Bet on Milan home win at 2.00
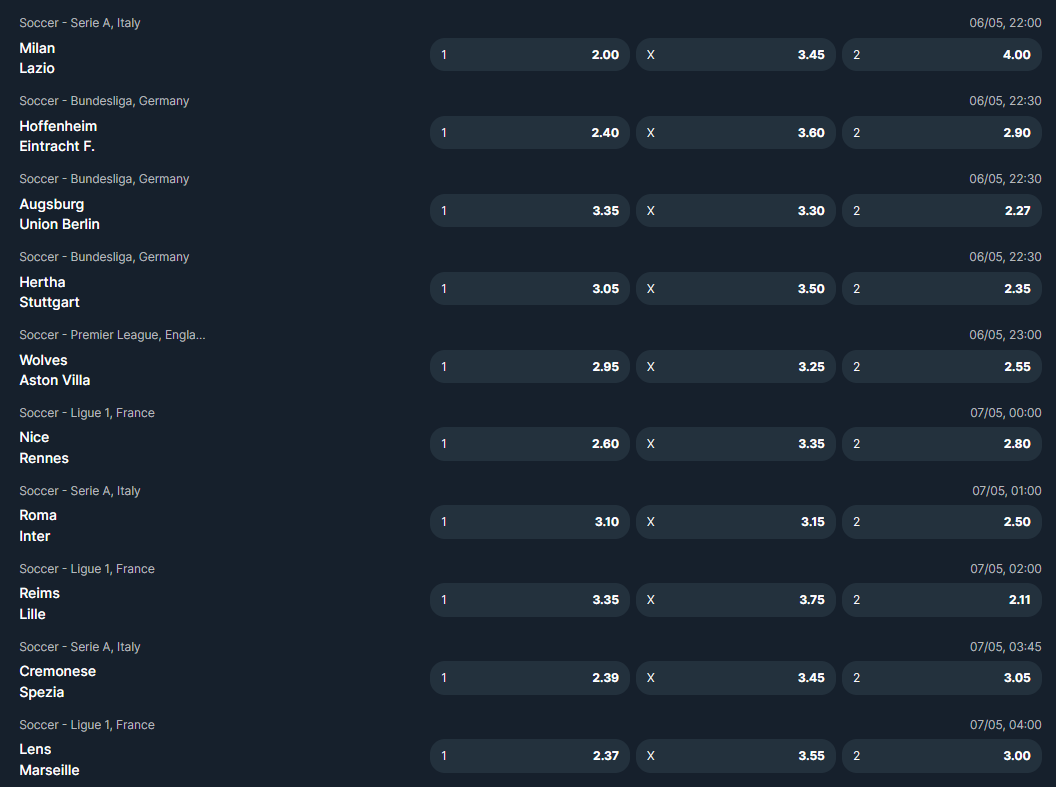Image resolution: width=1056 pixels, height=787 pixels. click(530, 55)
